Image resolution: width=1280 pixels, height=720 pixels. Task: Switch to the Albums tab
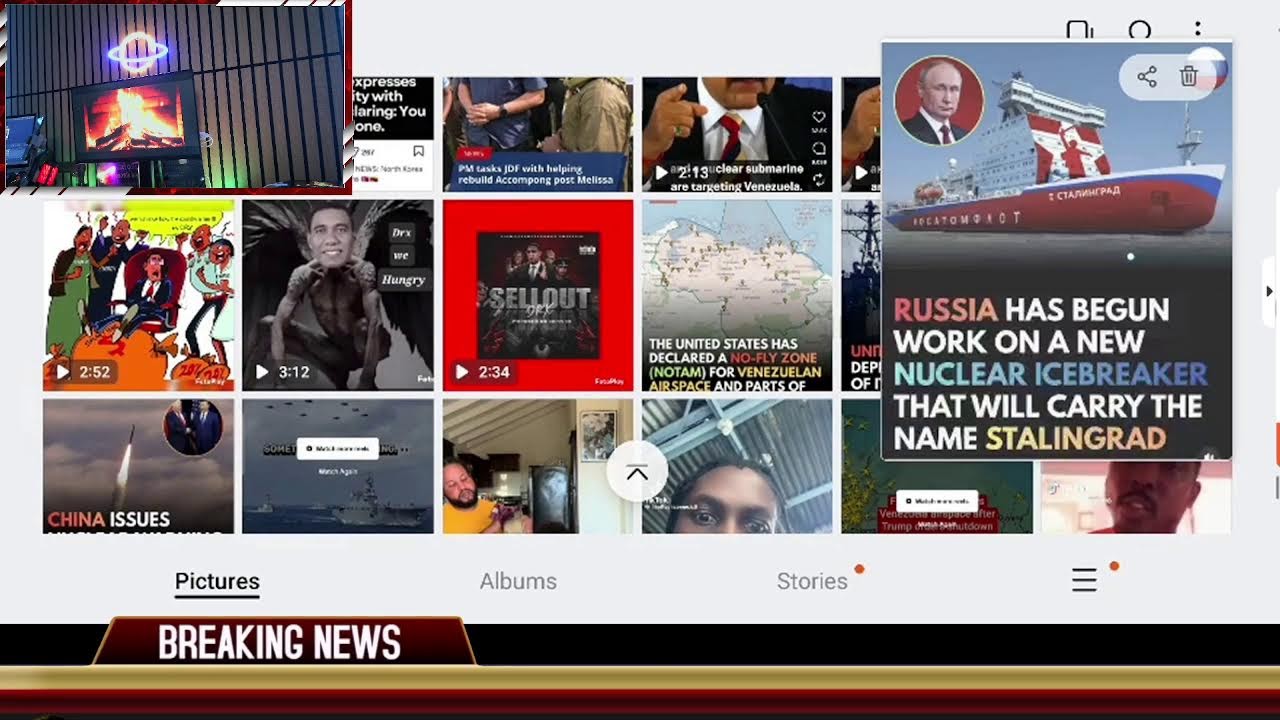click(x=518, y=581)
